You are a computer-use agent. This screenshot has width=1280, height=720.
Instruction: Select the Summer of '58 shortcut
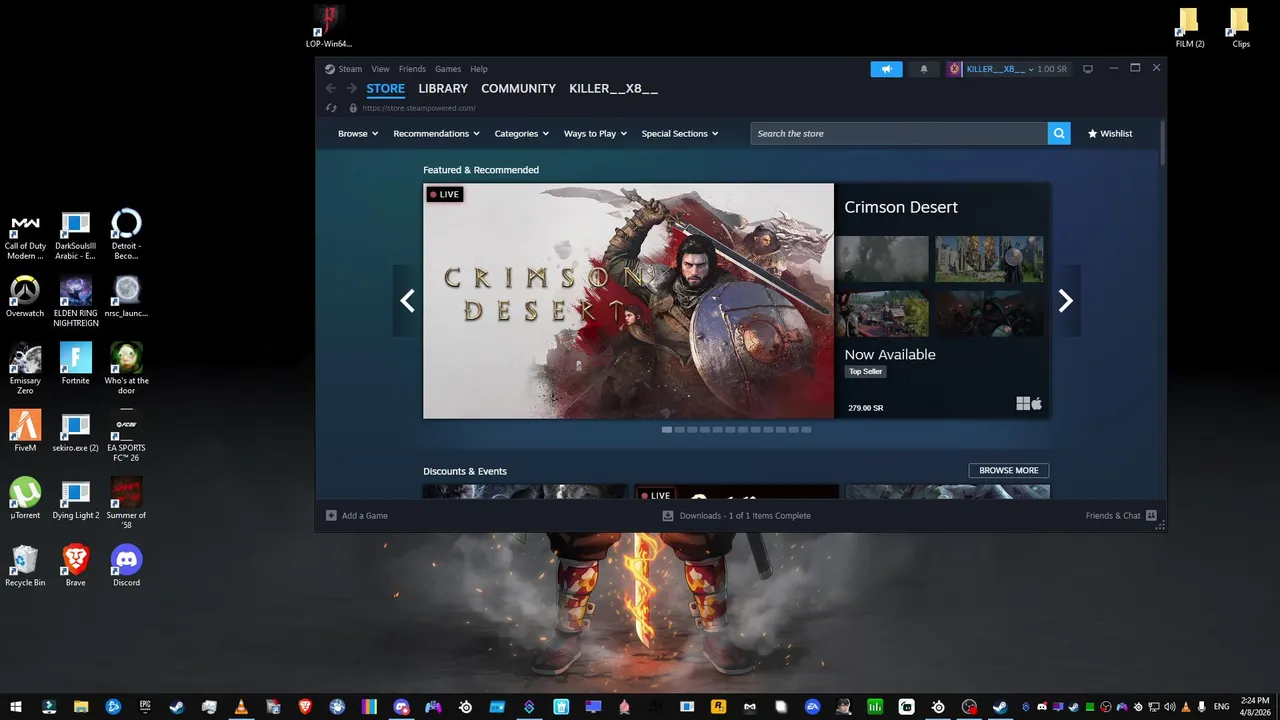pos(126,503)
